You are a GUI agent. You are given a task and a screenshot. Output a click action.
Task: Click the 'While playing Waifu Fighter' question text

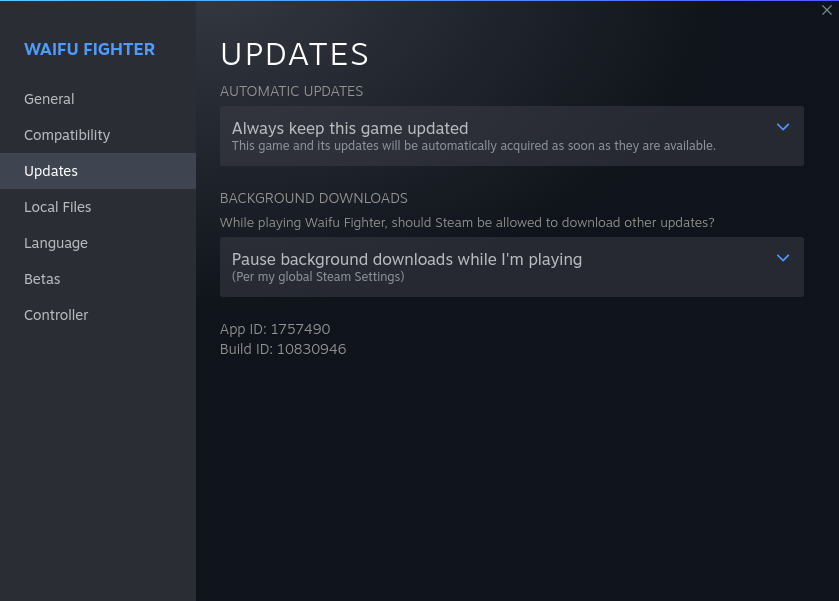coord(467,223)
